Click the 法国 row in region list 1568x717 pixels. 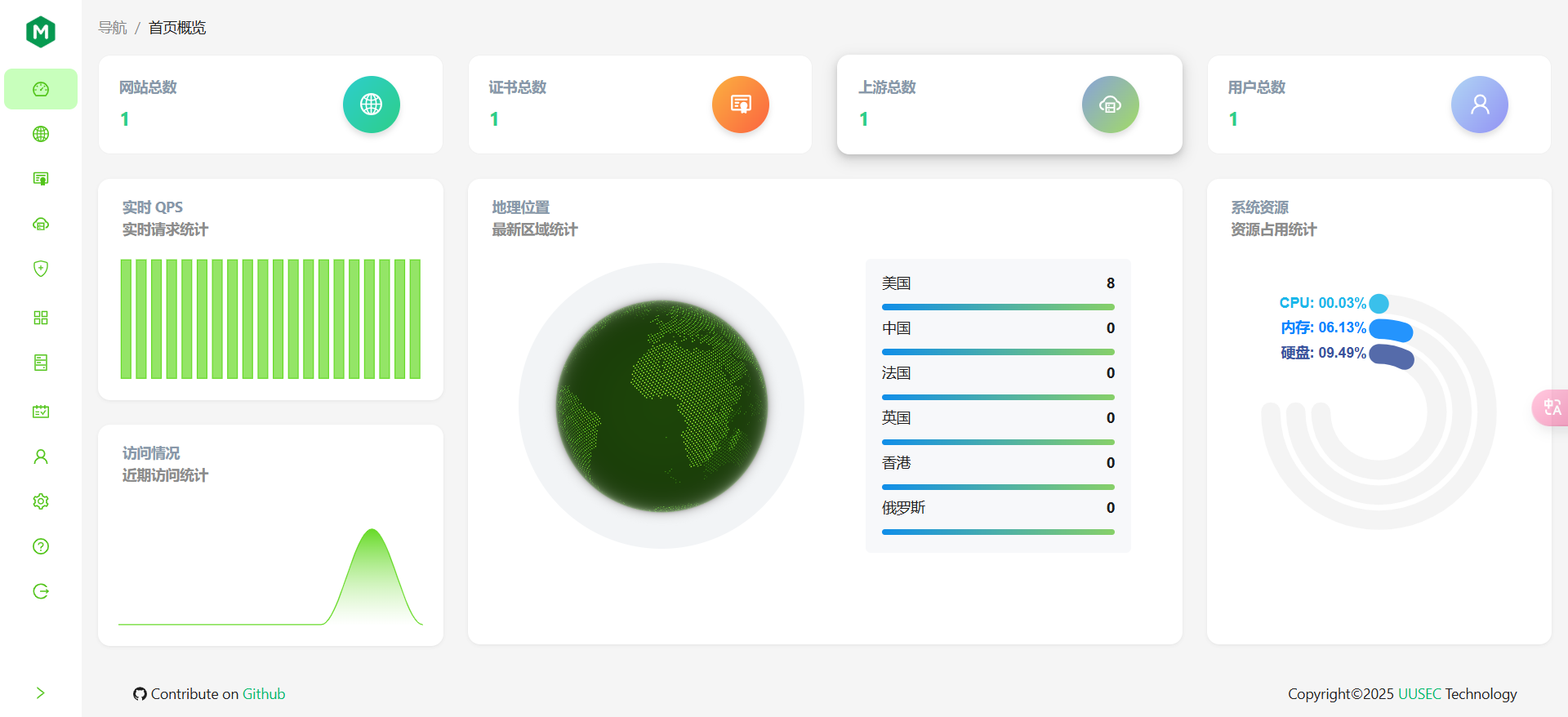(998, 373)
